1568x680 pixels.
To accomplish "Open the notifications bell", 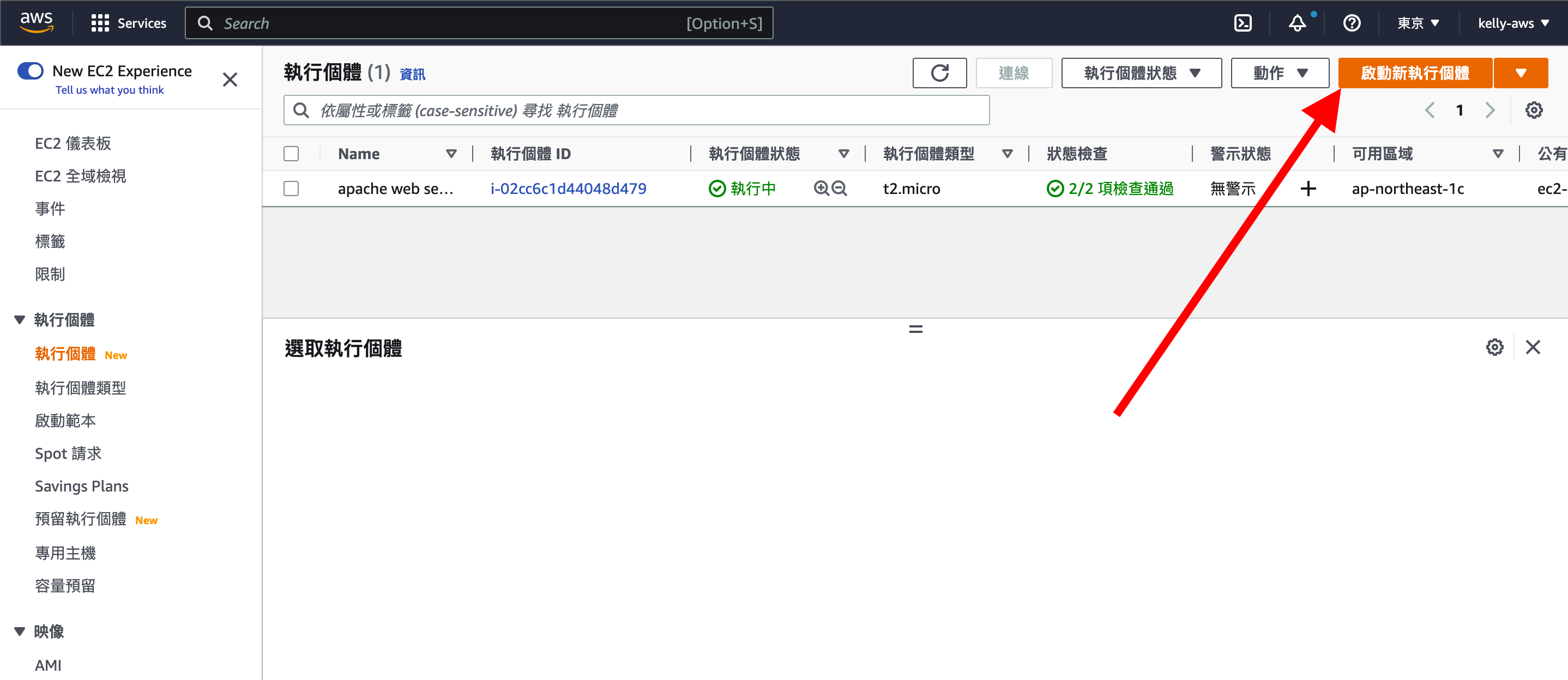I will tap(1297, 23).
